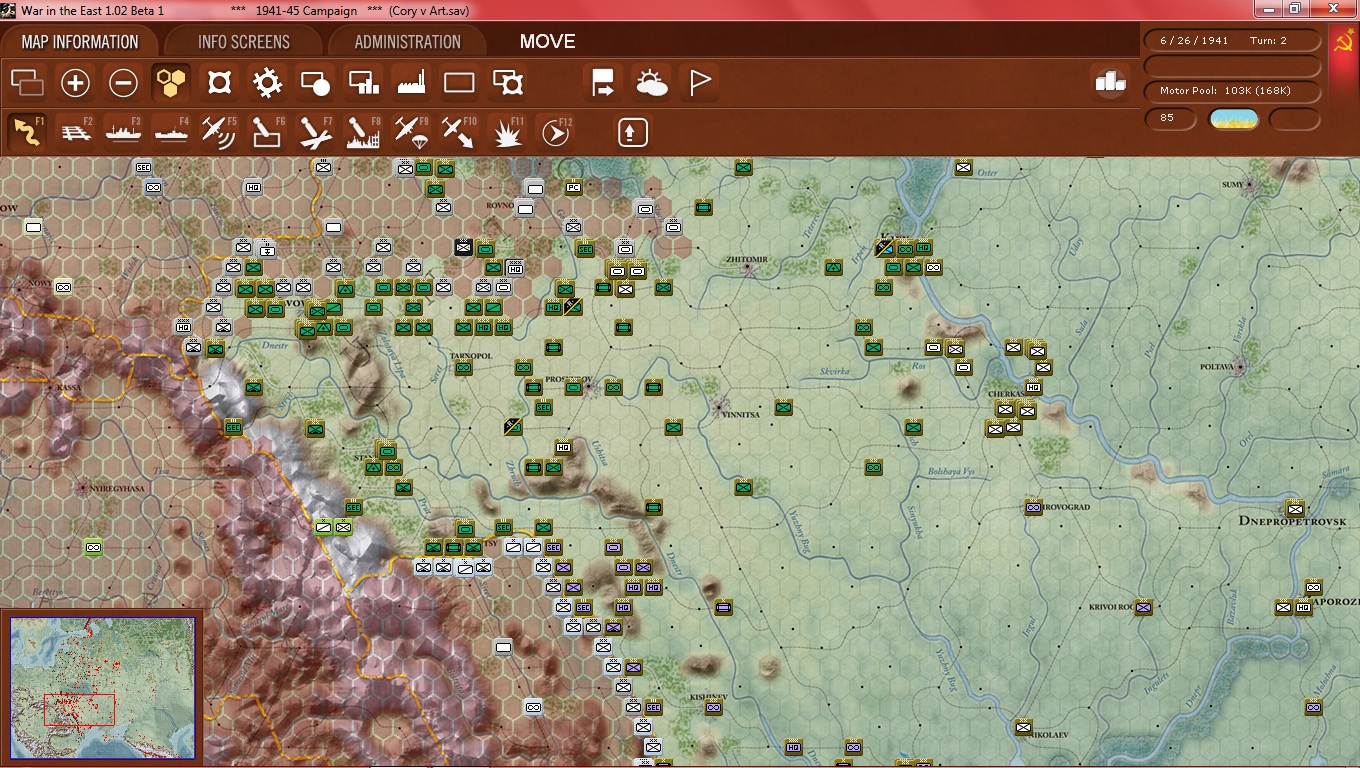Select the F6 bomb unit icon
The height and width of the screenshot is (768, 1360).
pyautogui.click(x=267, y=132)
